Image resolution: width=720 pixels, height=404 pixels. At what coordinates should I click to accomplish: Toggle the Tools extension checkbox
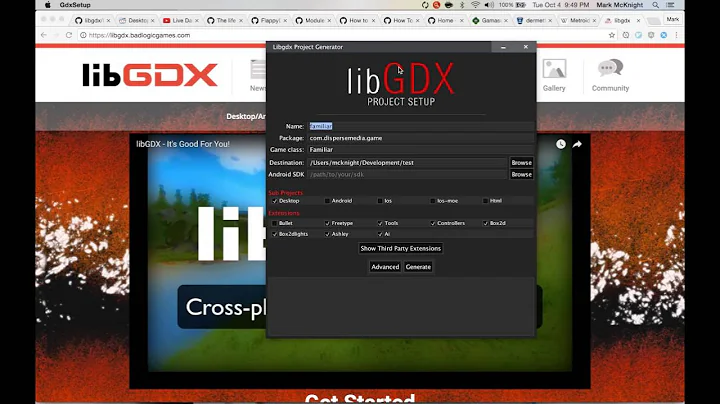(380, 223)
